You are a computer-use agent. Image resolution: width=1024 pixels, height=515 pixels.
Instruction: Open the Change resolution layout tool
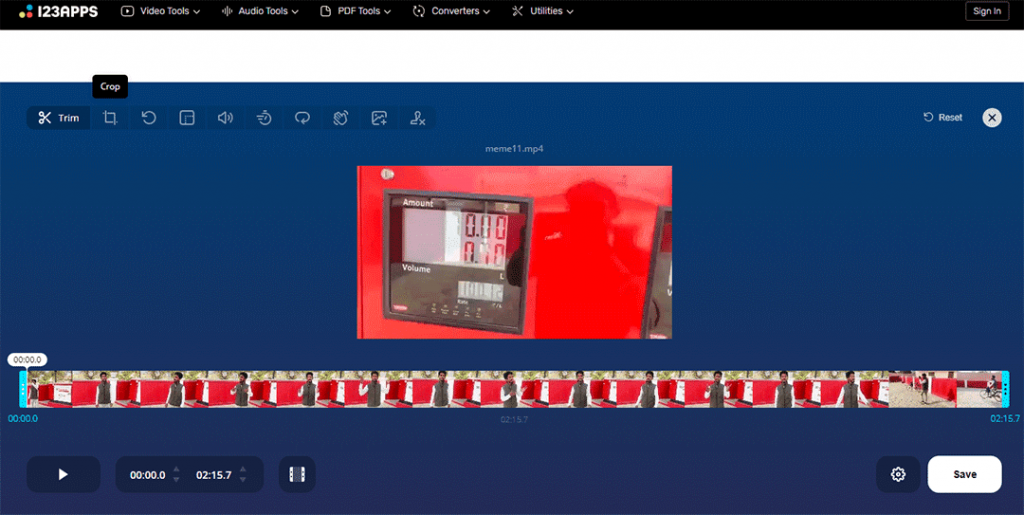point(187,118)
